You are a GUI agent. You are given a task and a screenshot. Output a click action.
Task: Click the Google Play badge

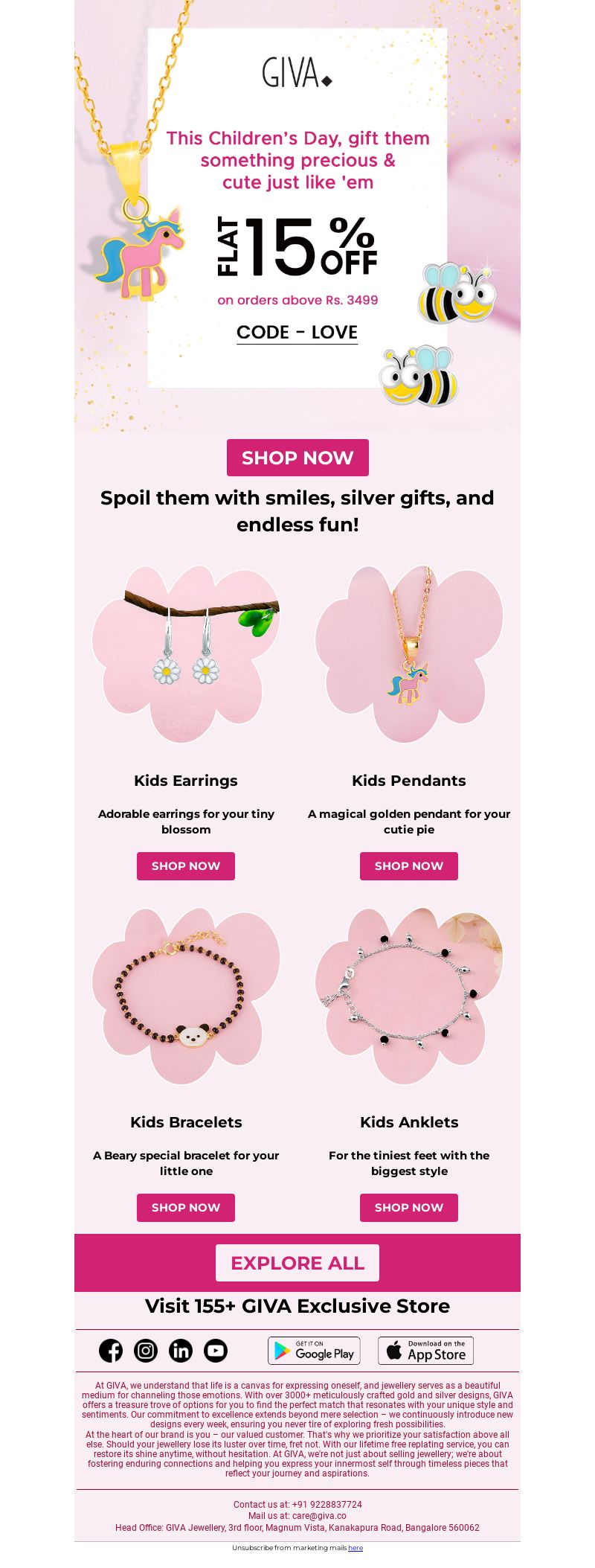(x=314, y=1350)
